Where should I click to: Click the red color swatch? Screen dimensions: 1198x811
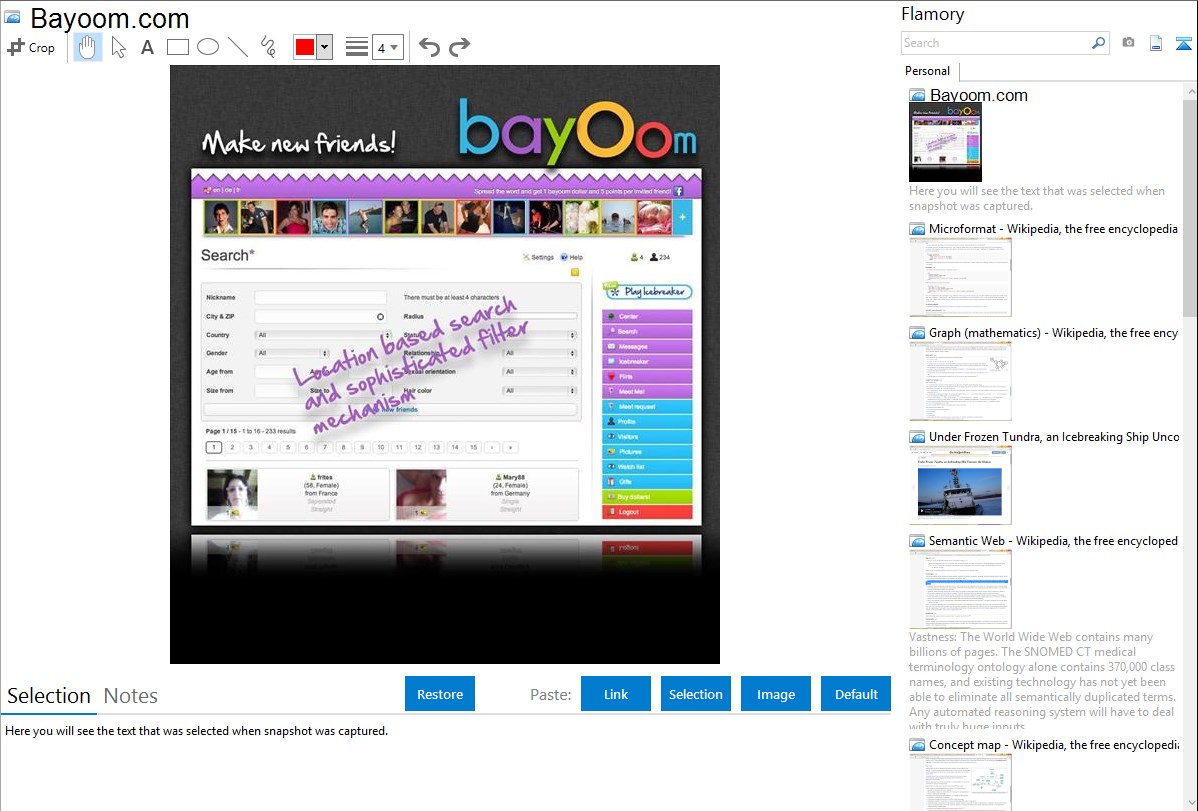(x=305, y=47)
